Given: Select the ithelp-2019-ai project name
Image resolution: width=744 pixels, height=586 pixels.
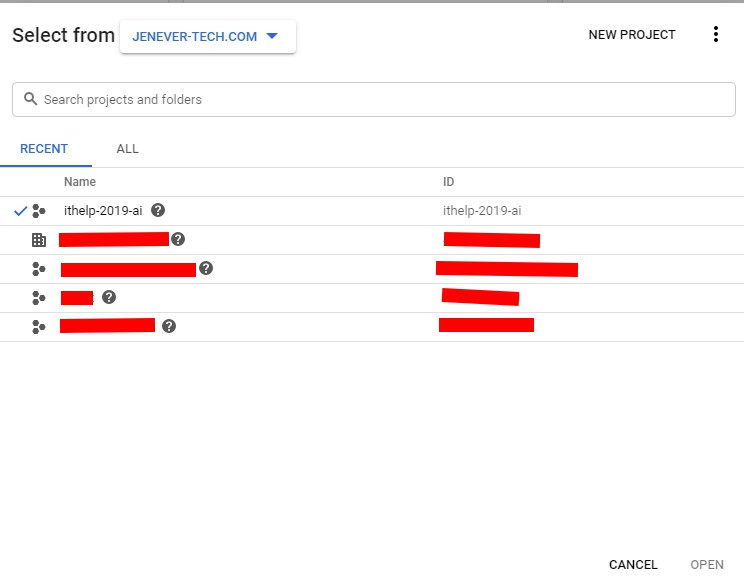Looking at the screenshot, I should tap(103, 211).
